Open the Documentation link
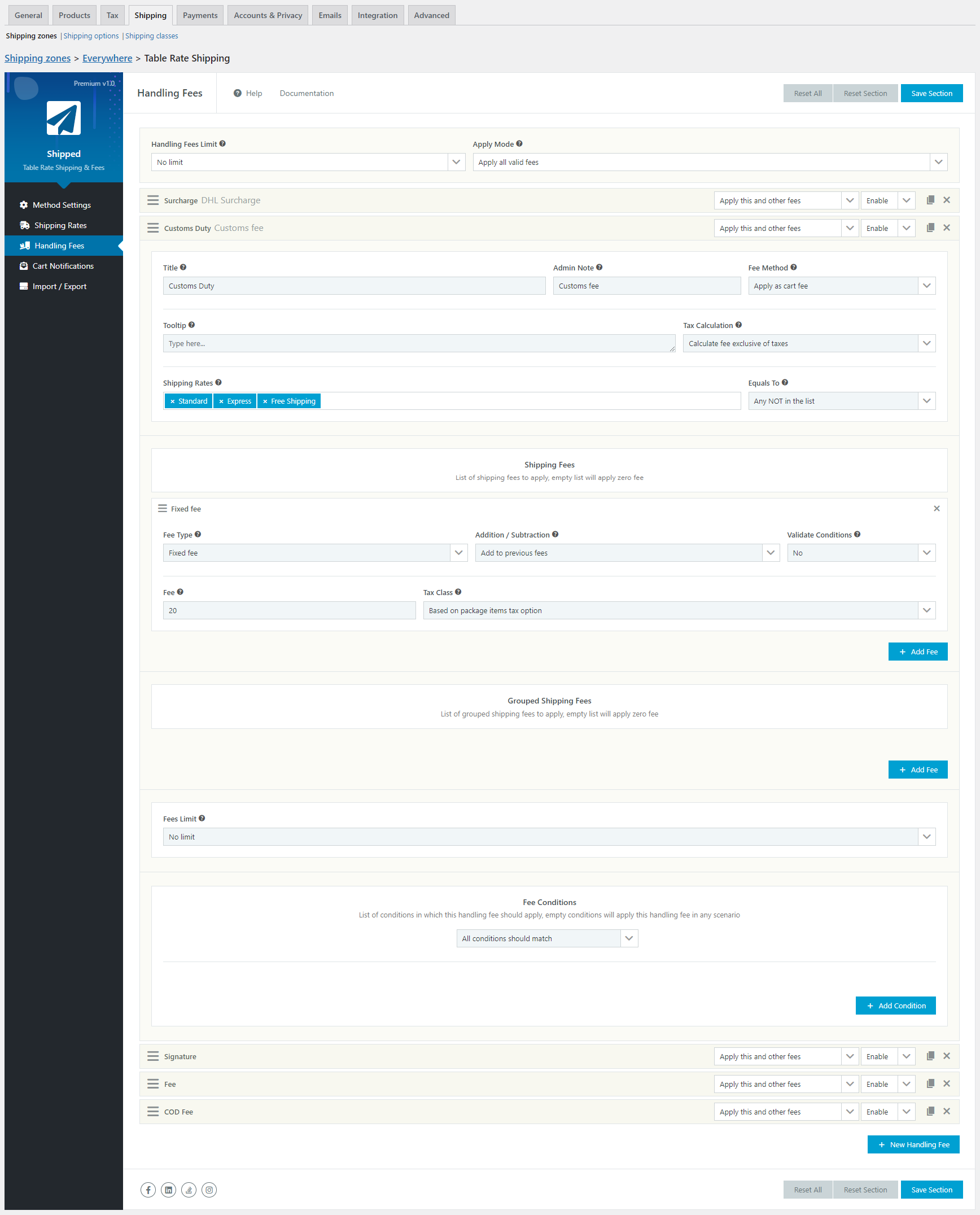980x1215 pixels. click(307, 93)
